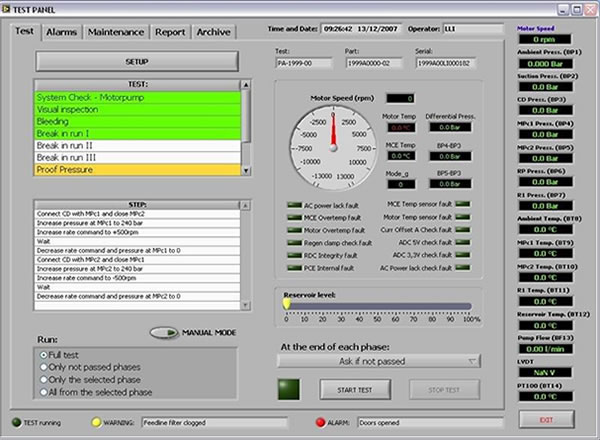This screenshot has height=440, width=600.
Task: Switch to the Alarms tab
Action: pyautogui.click(x=62, y=32)
